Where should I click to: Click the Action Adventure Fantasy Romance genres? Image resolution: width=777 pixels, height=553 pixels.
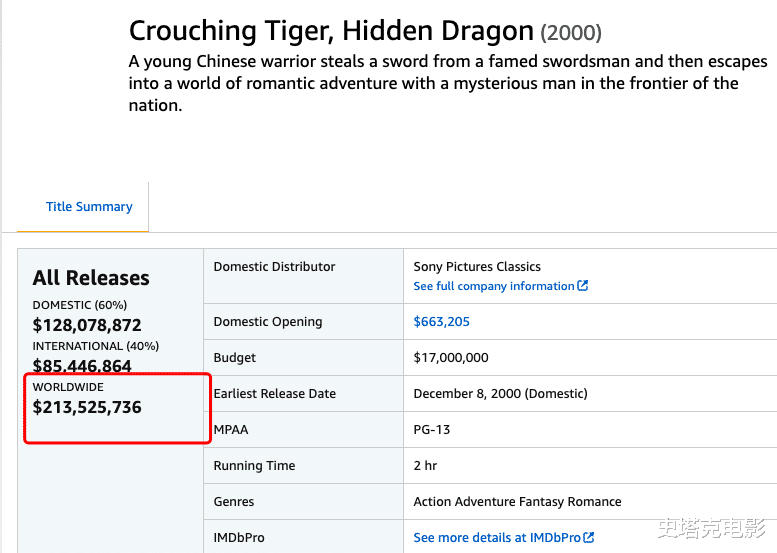(517, 502)
